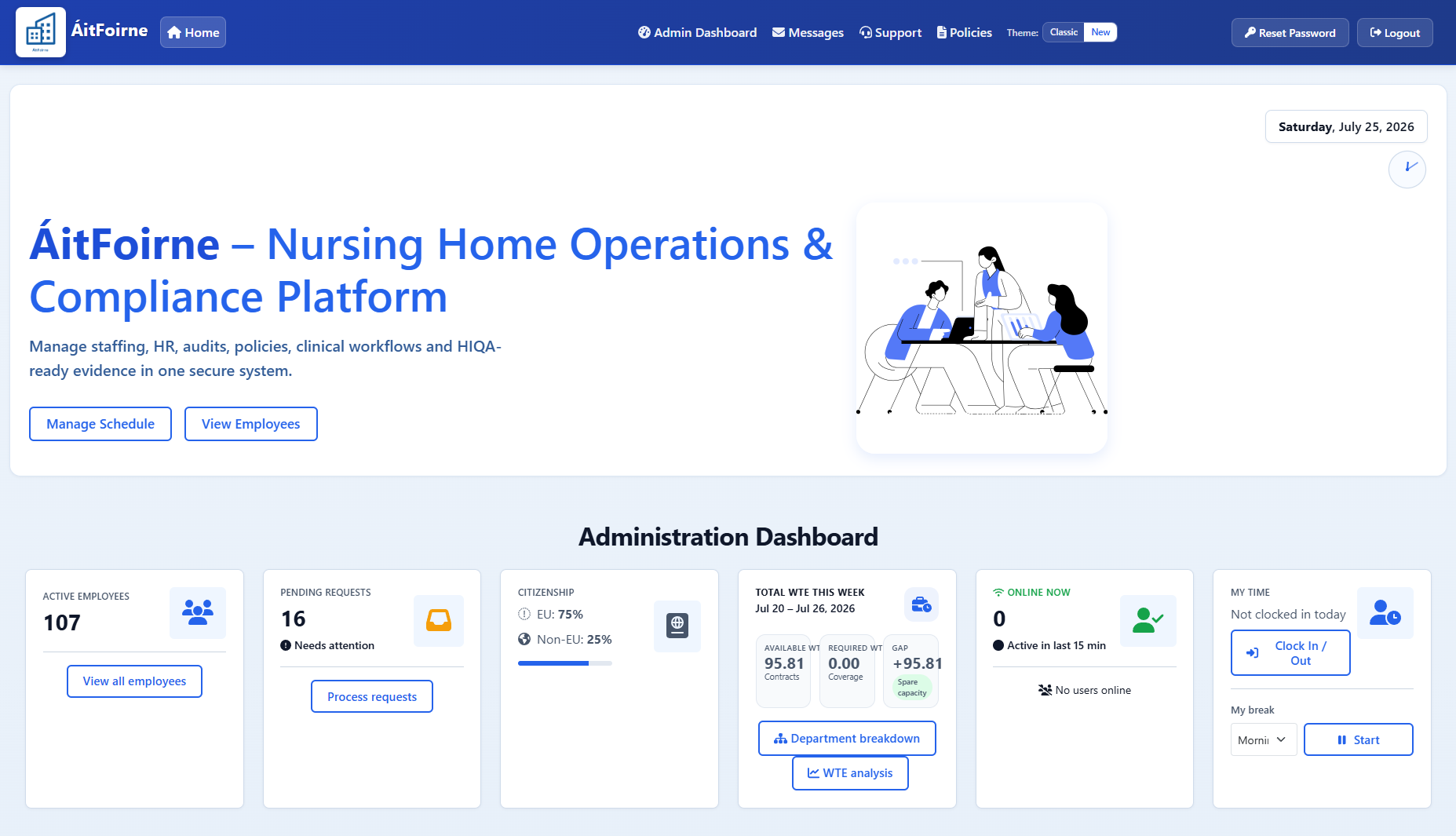Viewport: 1456px width, 836px height.
Task: Click the "Jul 20 – Jul 26, 2026" date range
Action: [805, 608]
